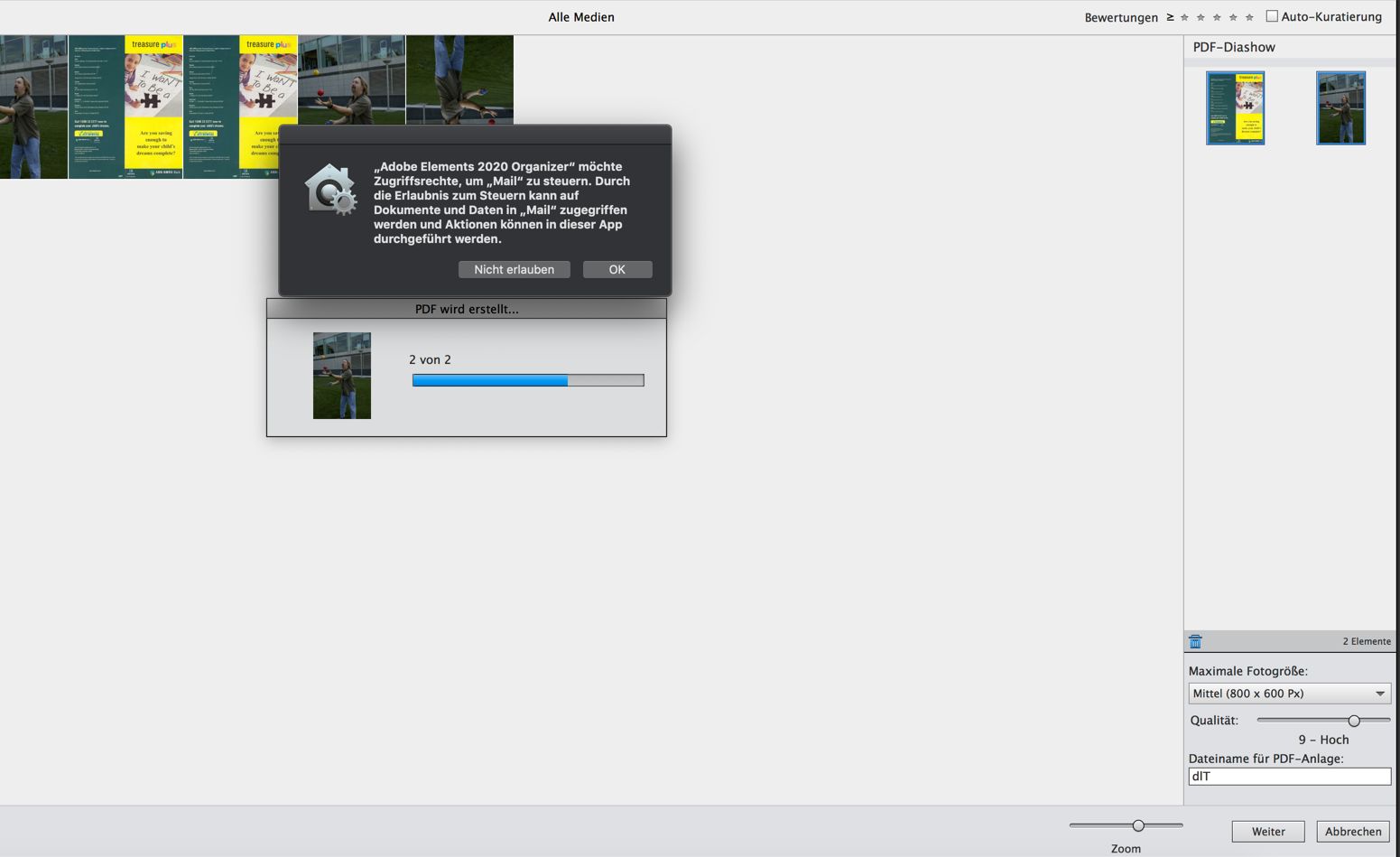Click the 'Alle Medien' heading
The width and height of the screenshot is (1400, 857).
[581, 17]
